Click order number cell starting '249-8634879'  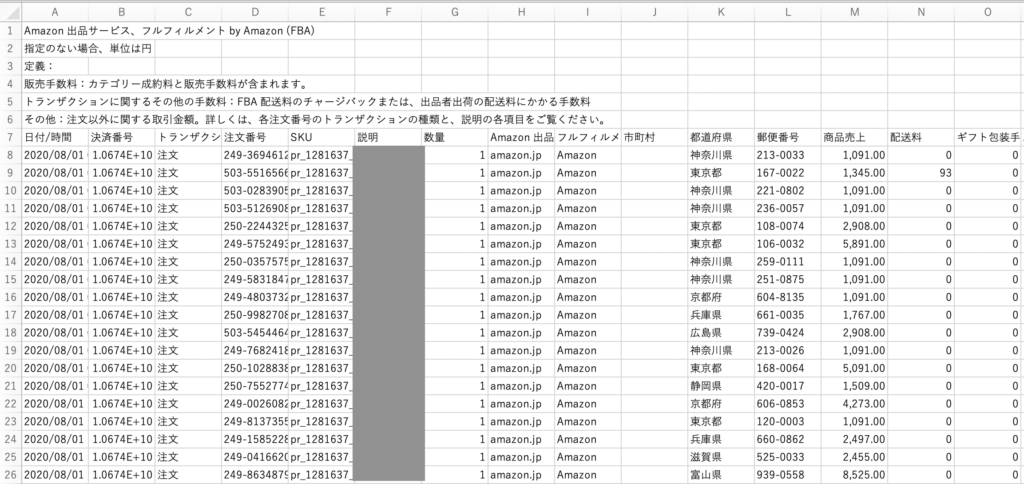coord(255,476)
